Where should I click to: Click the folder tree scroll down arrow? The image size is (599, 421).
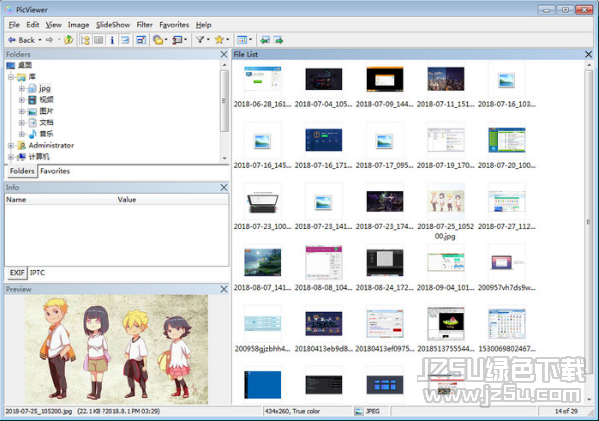(x=225, y=158)
